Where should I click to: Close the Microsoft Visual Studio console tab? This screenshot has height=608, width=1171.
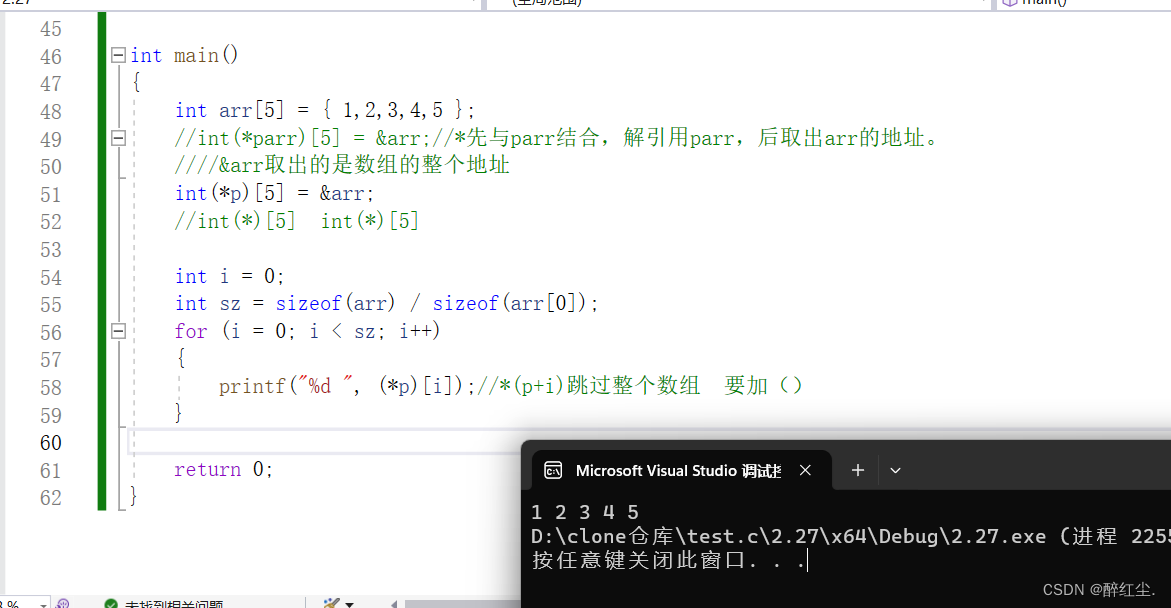805,471
